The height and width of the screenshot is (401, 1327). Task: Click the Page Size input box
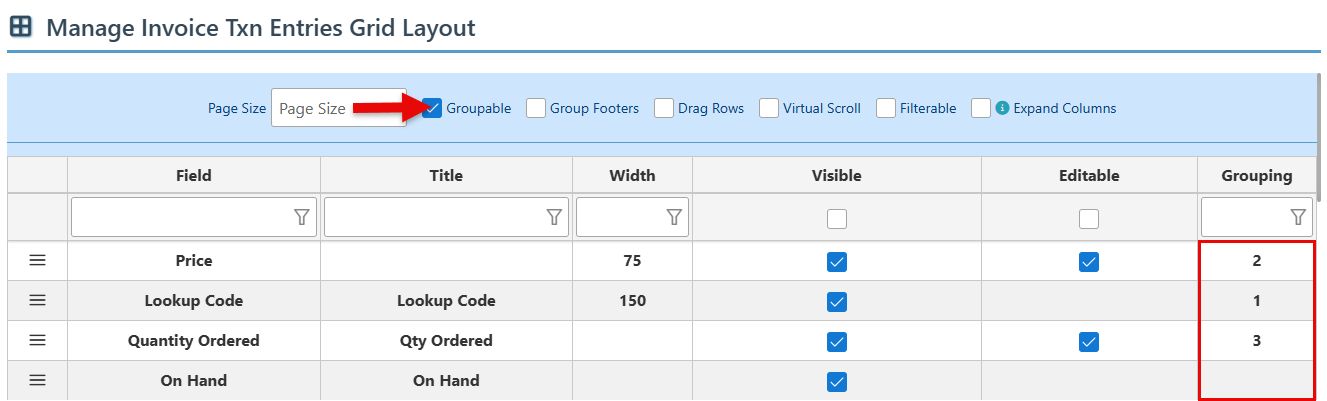(x=338, y=108)
